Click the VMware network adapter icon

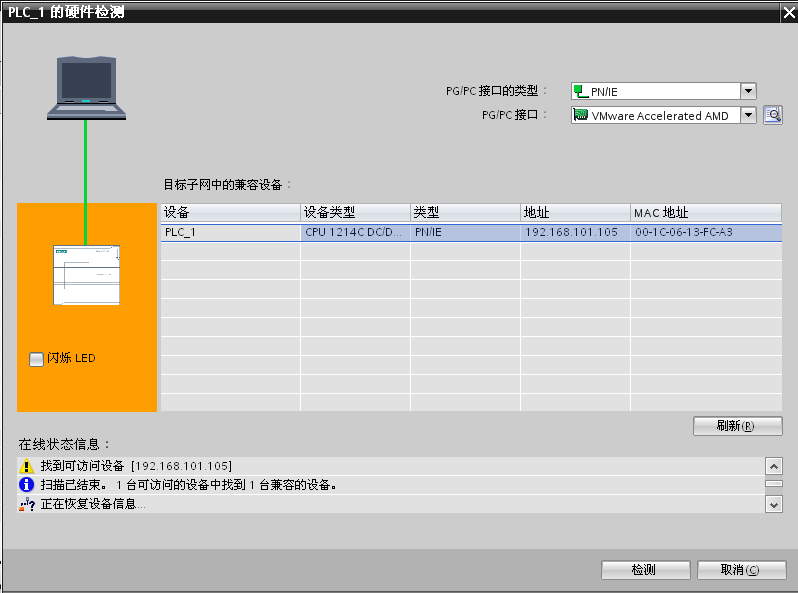click(581, 115)
